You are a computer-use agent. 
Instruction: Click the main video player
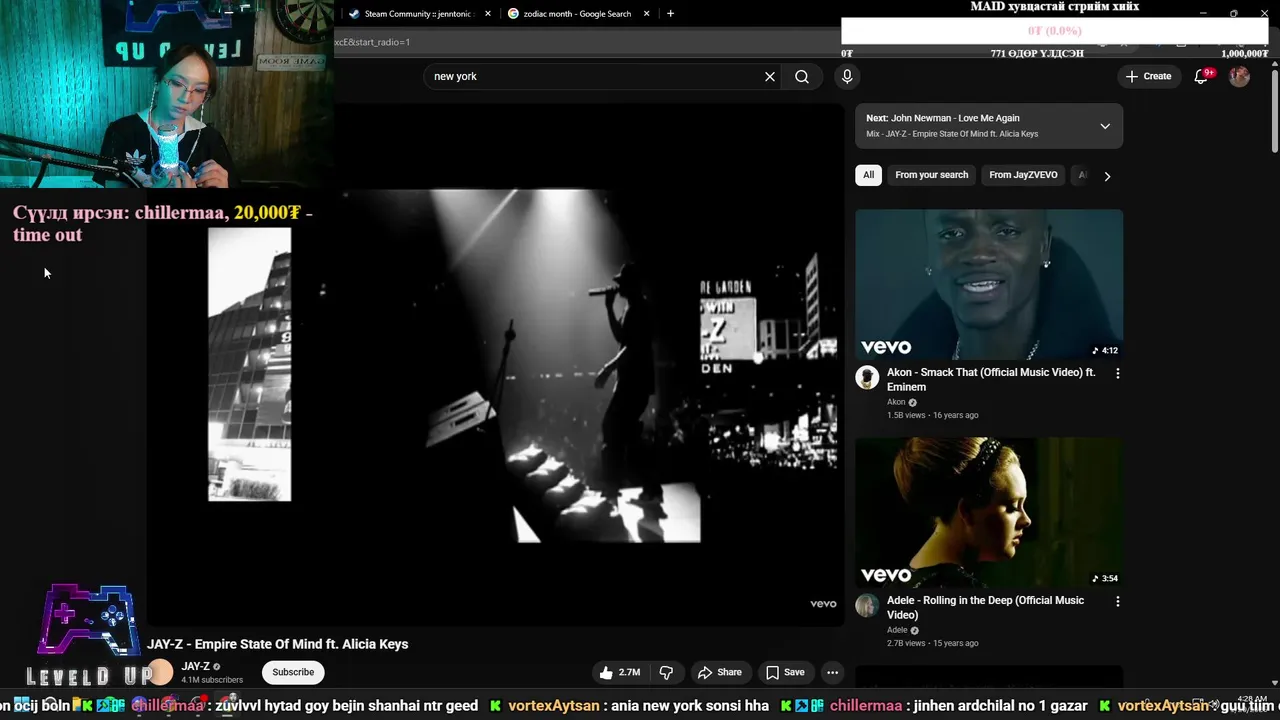[496, 364]
